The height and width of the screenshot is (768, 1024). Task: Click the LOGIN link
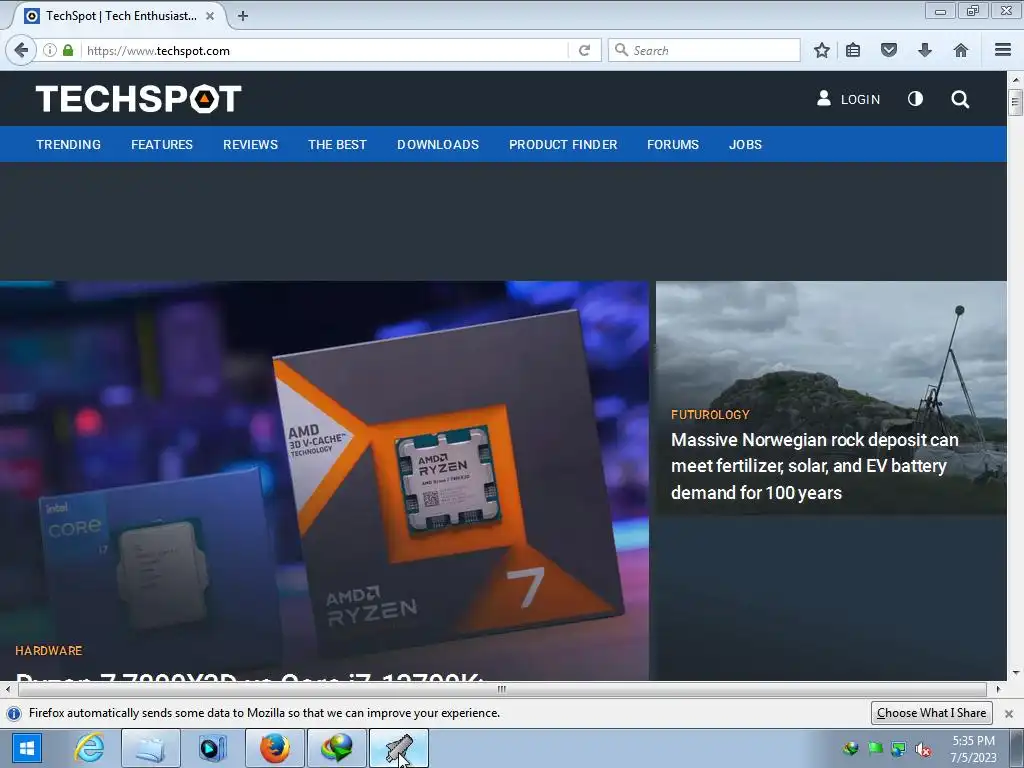[x=860, y=99]
